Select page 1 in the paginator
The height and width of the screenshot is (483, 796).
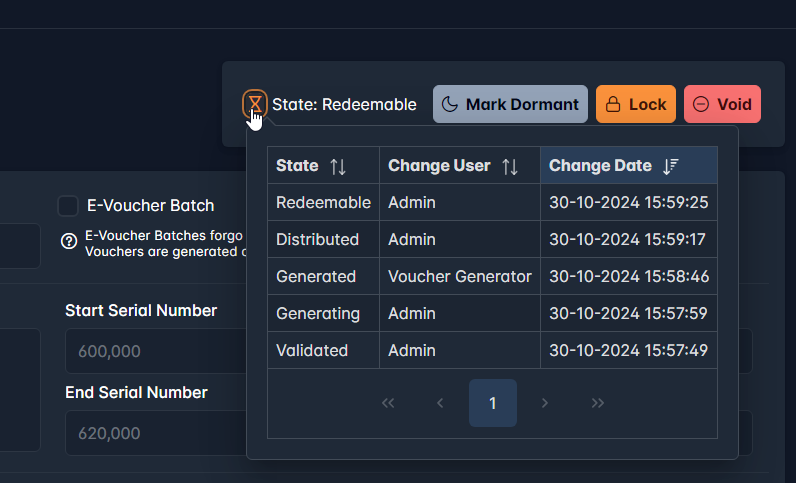tap(493, 403)
